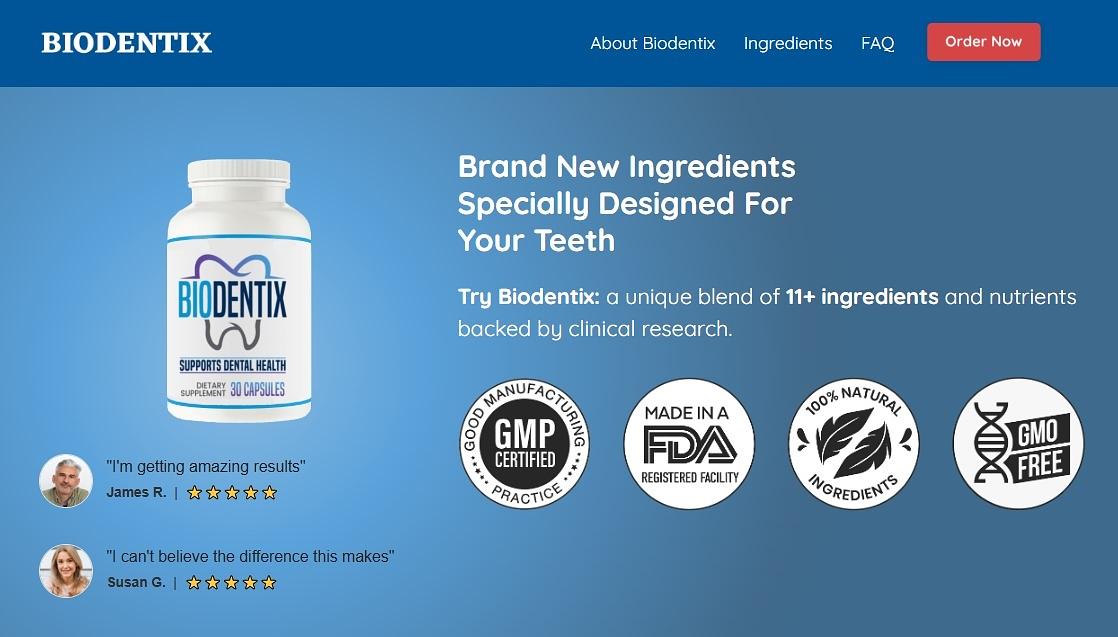
Task: Go to the Ingredients nav link
Action: click(788, 44)
